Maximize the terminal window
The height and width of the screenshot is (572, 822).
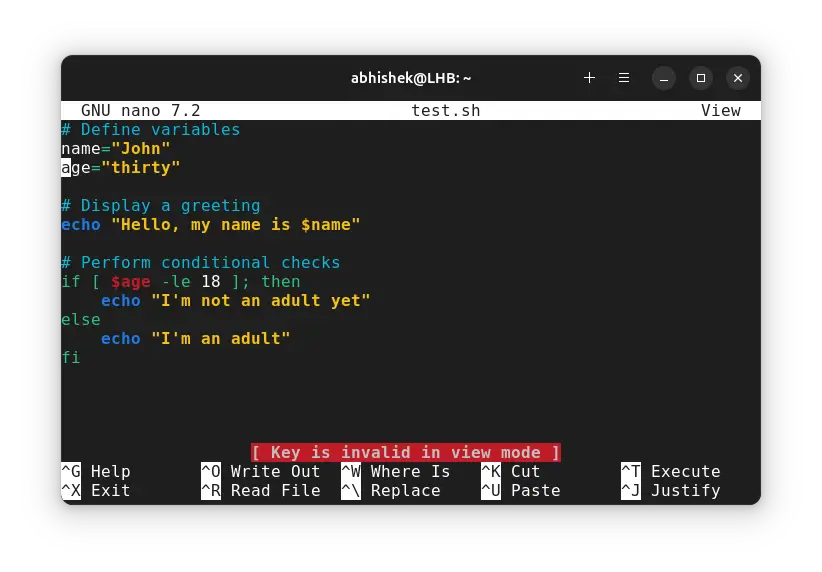701,77
